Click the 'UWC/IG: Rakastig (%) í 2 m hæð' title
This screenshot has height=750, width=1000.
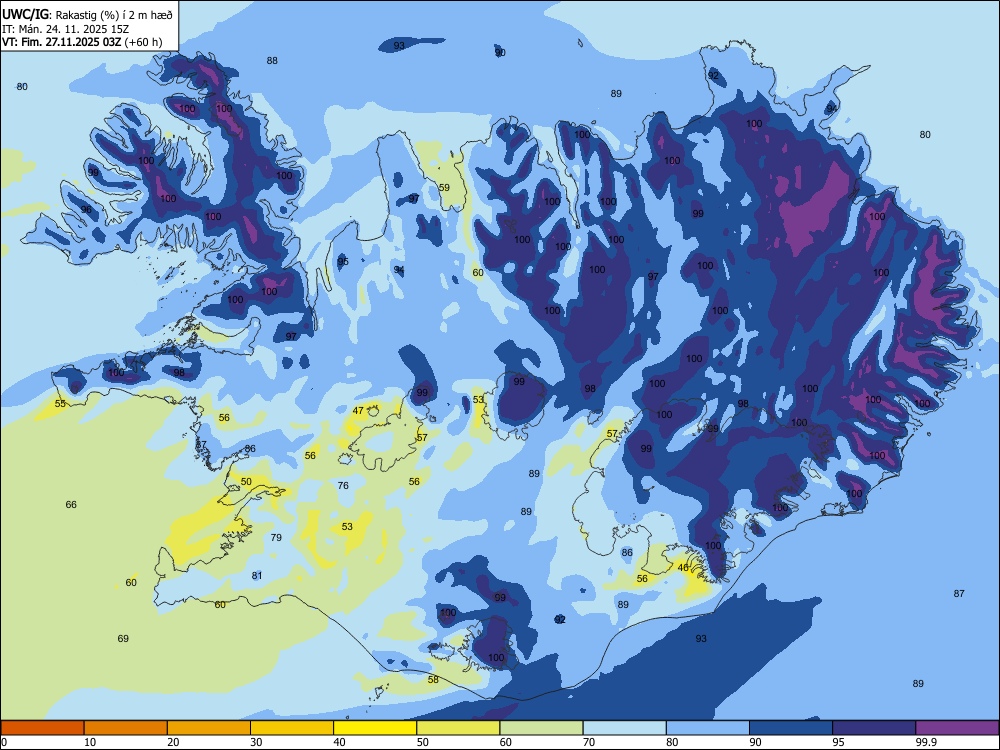click(87, 14)
